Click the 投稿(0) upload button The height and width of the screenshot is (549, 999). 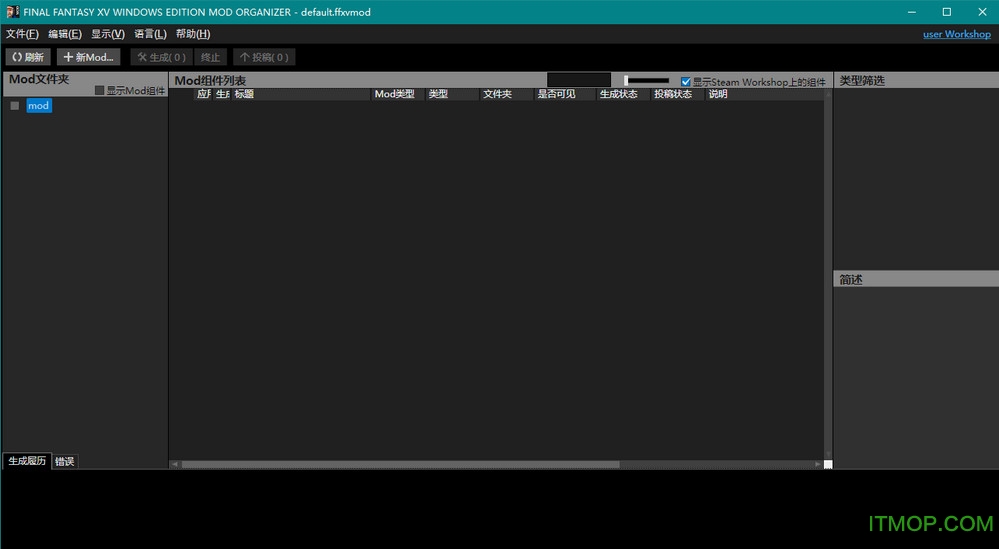[264, 57]
